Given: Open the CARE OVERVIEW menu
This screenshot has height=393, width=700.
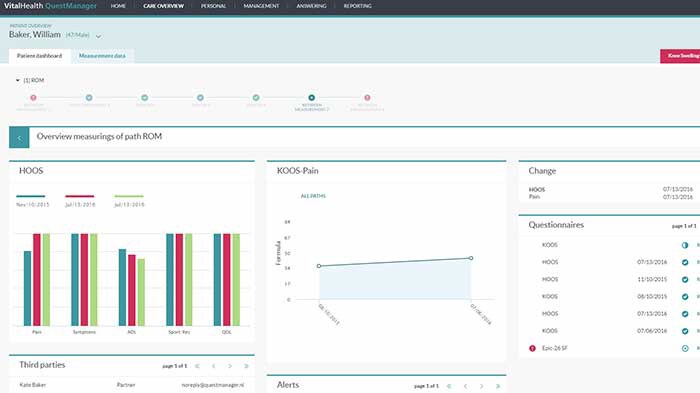Looking at the screenshot, I should (x=163, y=6).
